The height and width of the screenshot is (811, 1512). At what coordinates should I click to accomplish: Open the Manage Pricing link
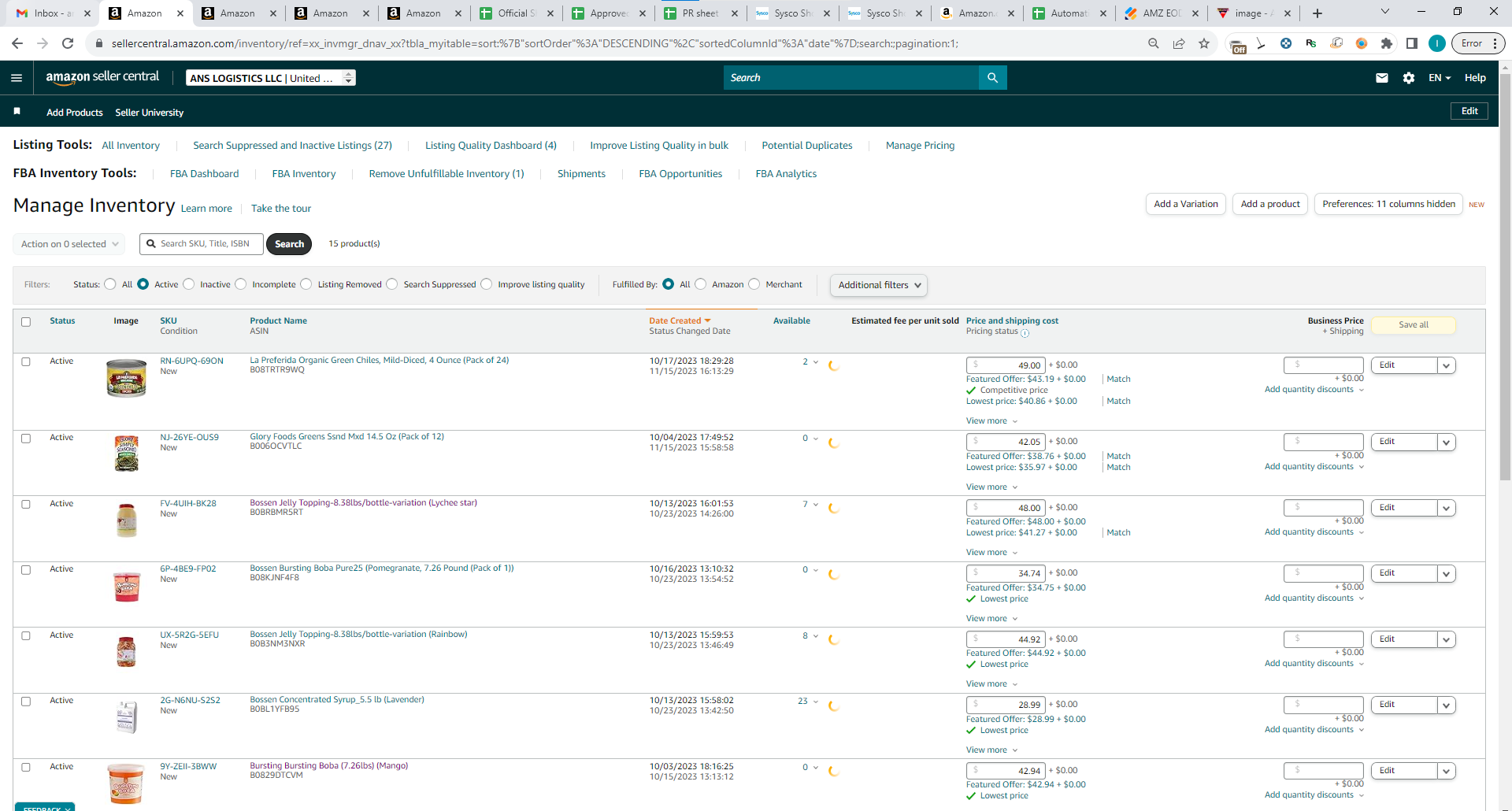click(920, 146)
